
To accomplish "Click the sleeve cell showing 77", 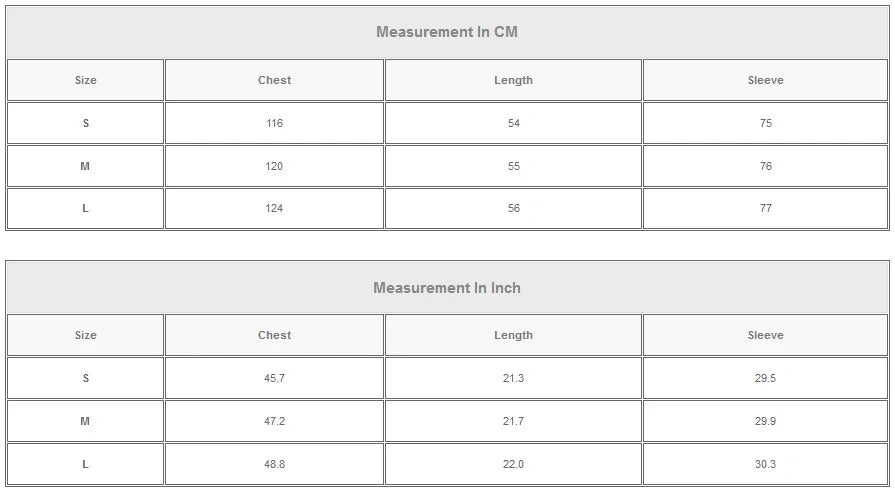I will point(765,209).
